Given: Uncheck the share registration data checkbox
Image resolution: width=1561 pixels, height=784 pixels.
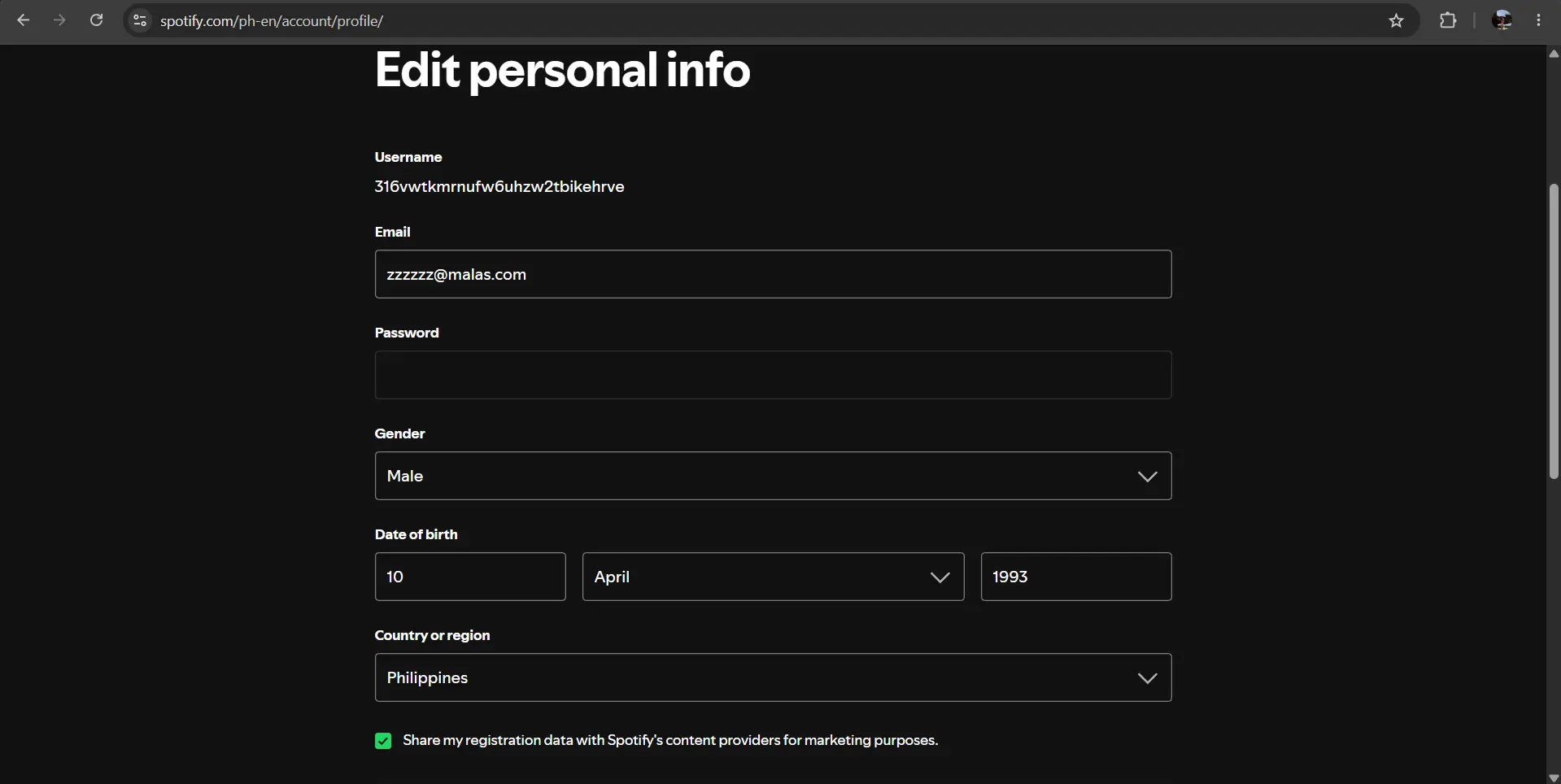Looking at the screenshot, I should point(383,741).
